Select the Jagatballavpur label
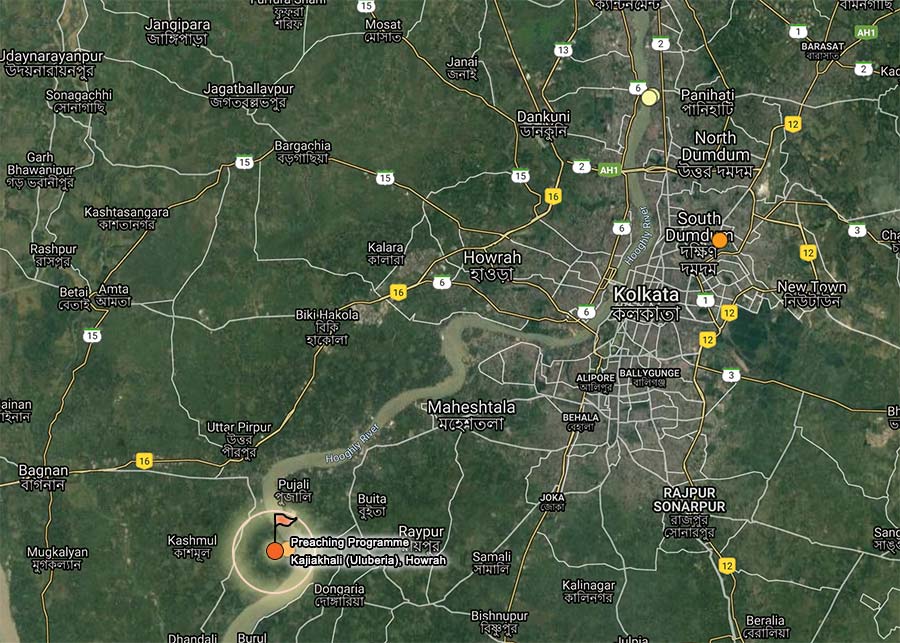The image size is (900, 643). 249,96
